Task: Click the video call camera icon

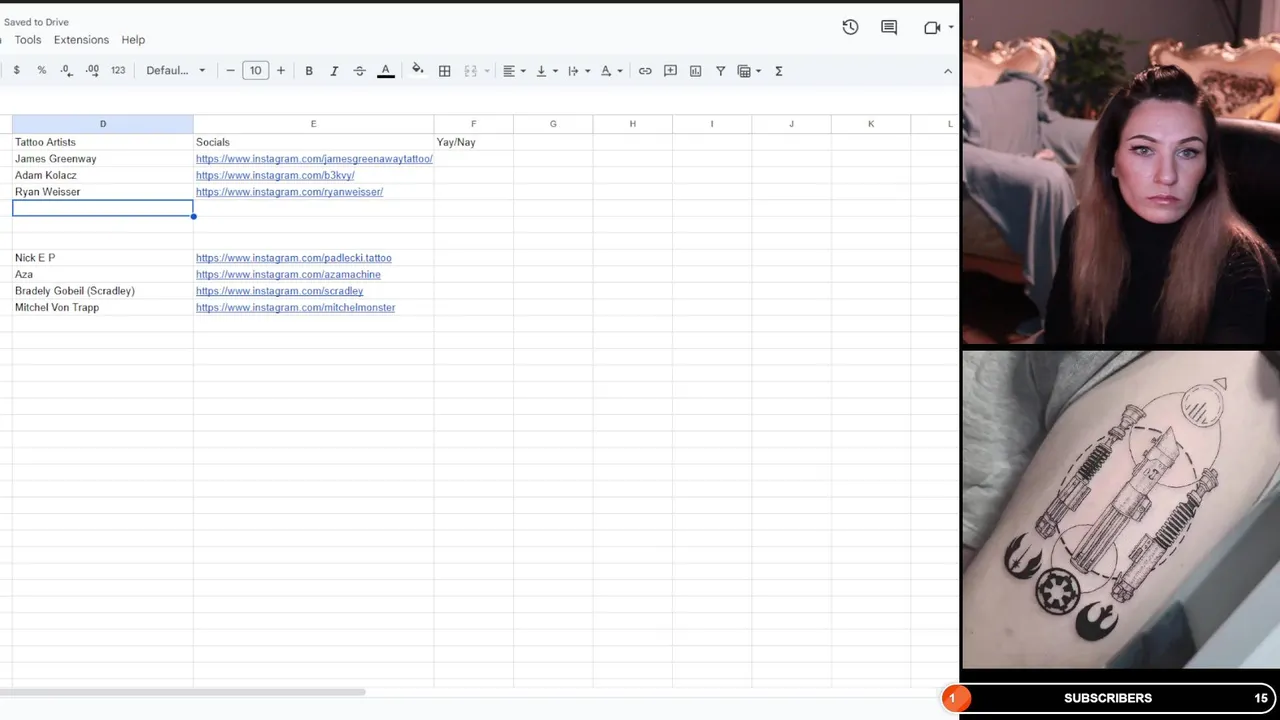Action: pyautogui.click(x=932, y=28)
